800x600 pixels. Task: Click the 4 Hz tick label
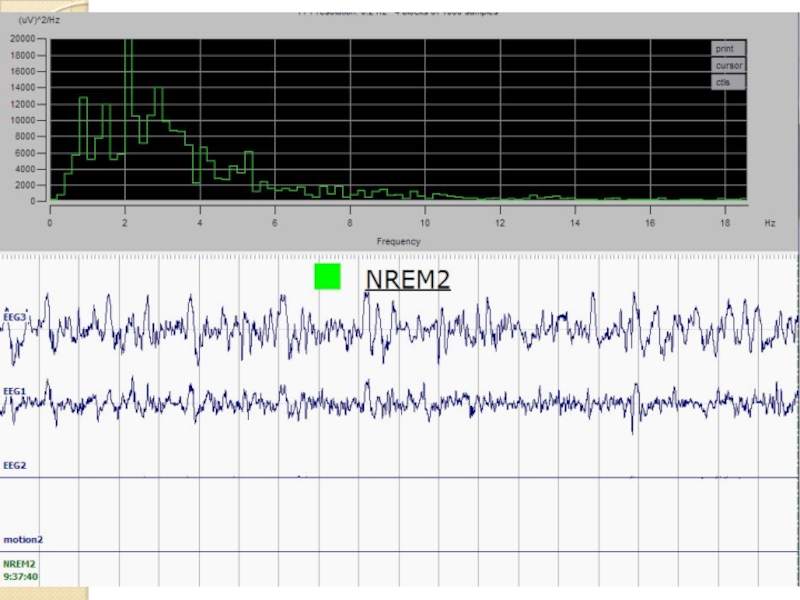point(200,222)
